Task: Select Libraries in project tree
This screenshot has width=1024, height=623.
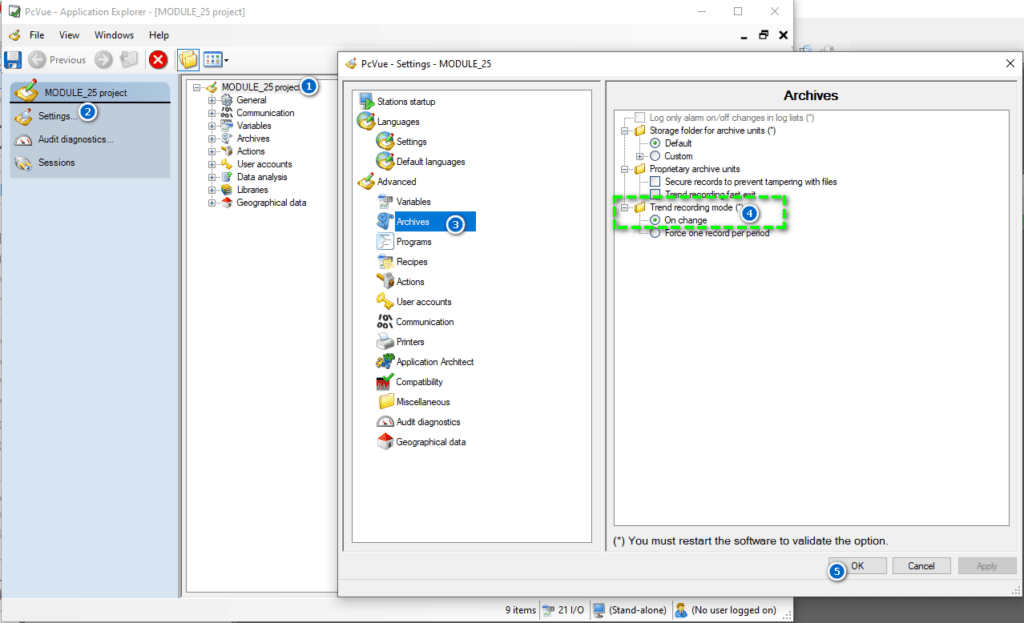Action: point(252,190)
